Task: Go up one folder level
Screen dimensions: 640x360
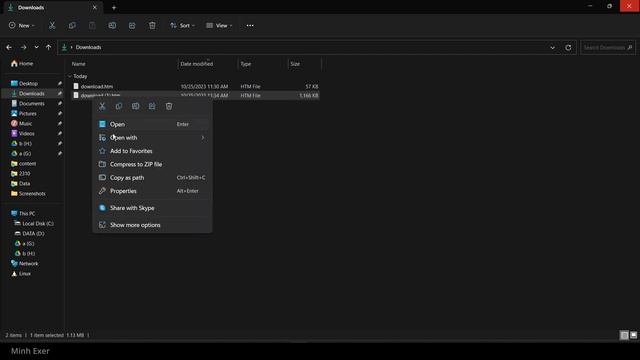Action: (x=49, y=47)
